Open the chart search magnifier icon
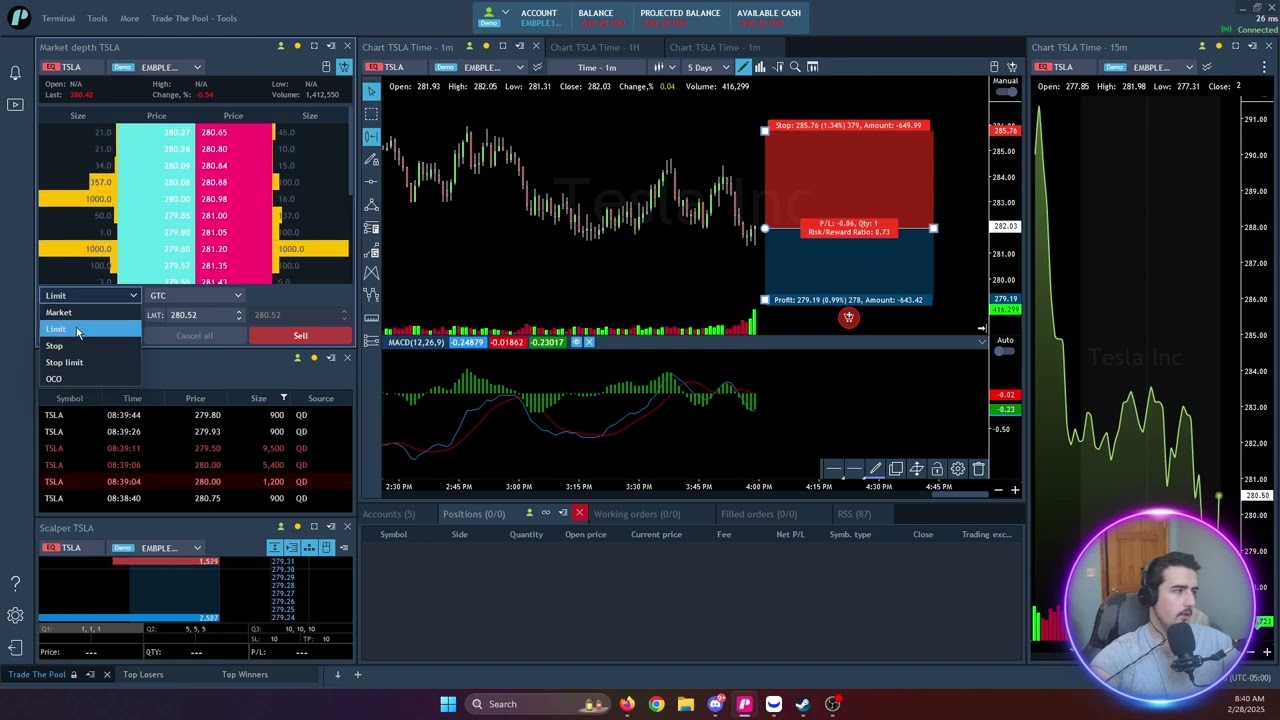 [x=795, y=67]
